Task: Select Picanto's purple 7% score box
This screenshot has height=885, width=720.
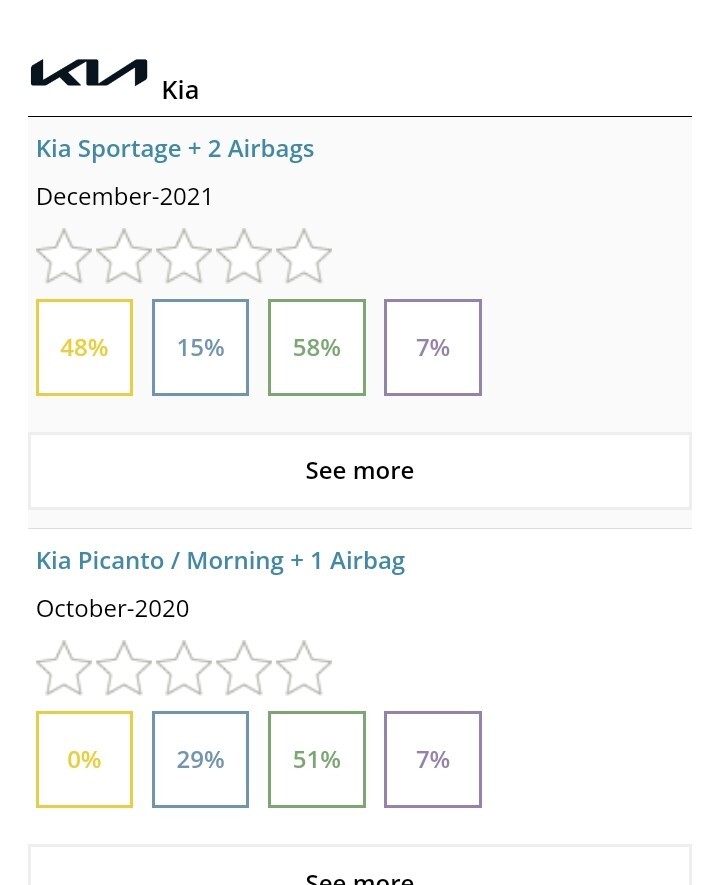Action: 433,760
